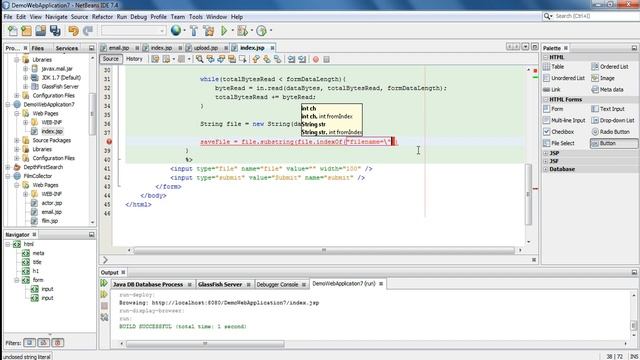This screenshot has width=640, height=360.
Task: Collapse the HTML Forms palette section
Action: coord(546,99)
